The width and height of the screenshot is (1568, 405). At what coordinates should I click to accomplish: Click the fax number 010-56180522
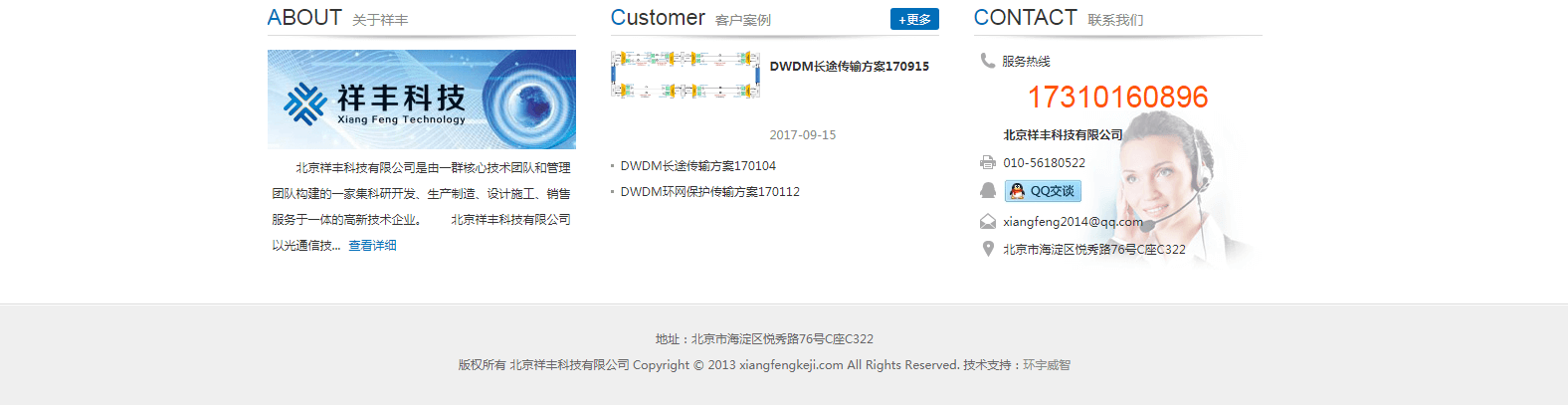[x=1044, y=162]
